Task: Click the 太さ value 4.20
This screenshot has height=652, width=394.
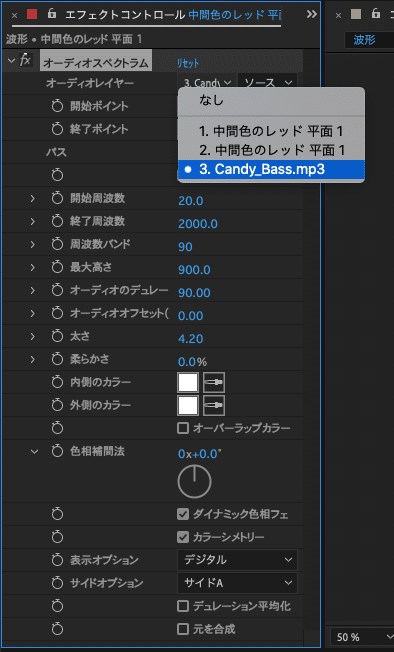Action: [x=191, y=339]
